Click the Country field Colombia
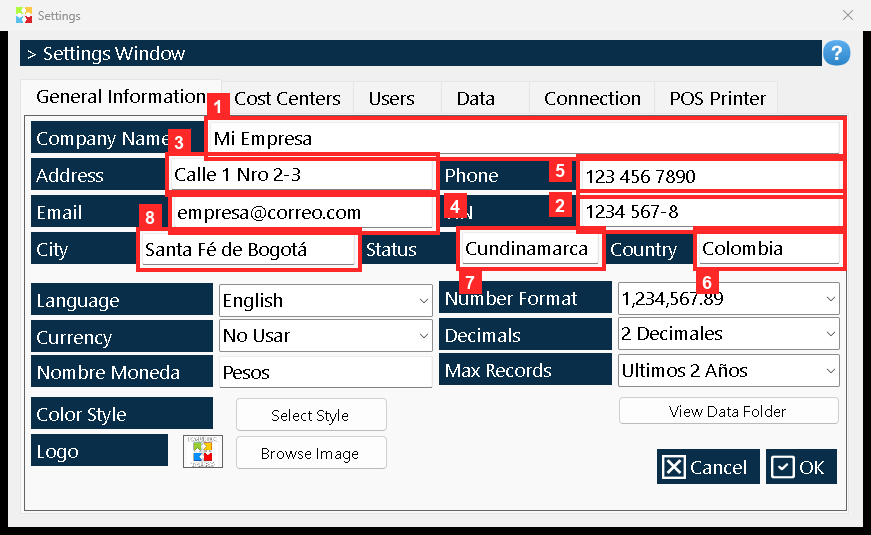Screen dimensions: 871x535 pos(769,248)
